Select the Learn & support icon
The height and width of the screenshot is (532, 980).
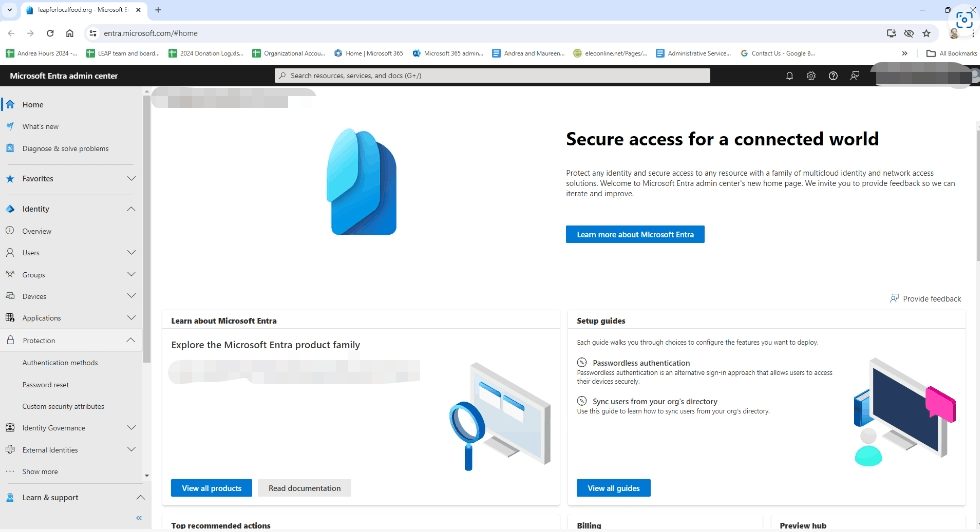(10, 498)
